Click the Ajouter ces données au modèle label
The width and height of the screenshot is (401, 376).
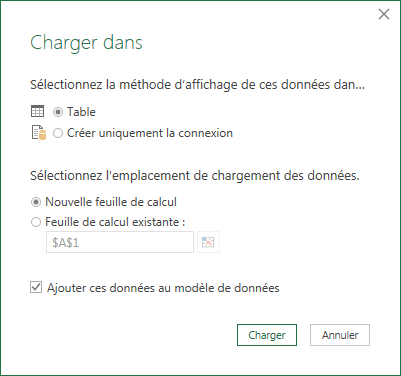click(x=163, y=288)
